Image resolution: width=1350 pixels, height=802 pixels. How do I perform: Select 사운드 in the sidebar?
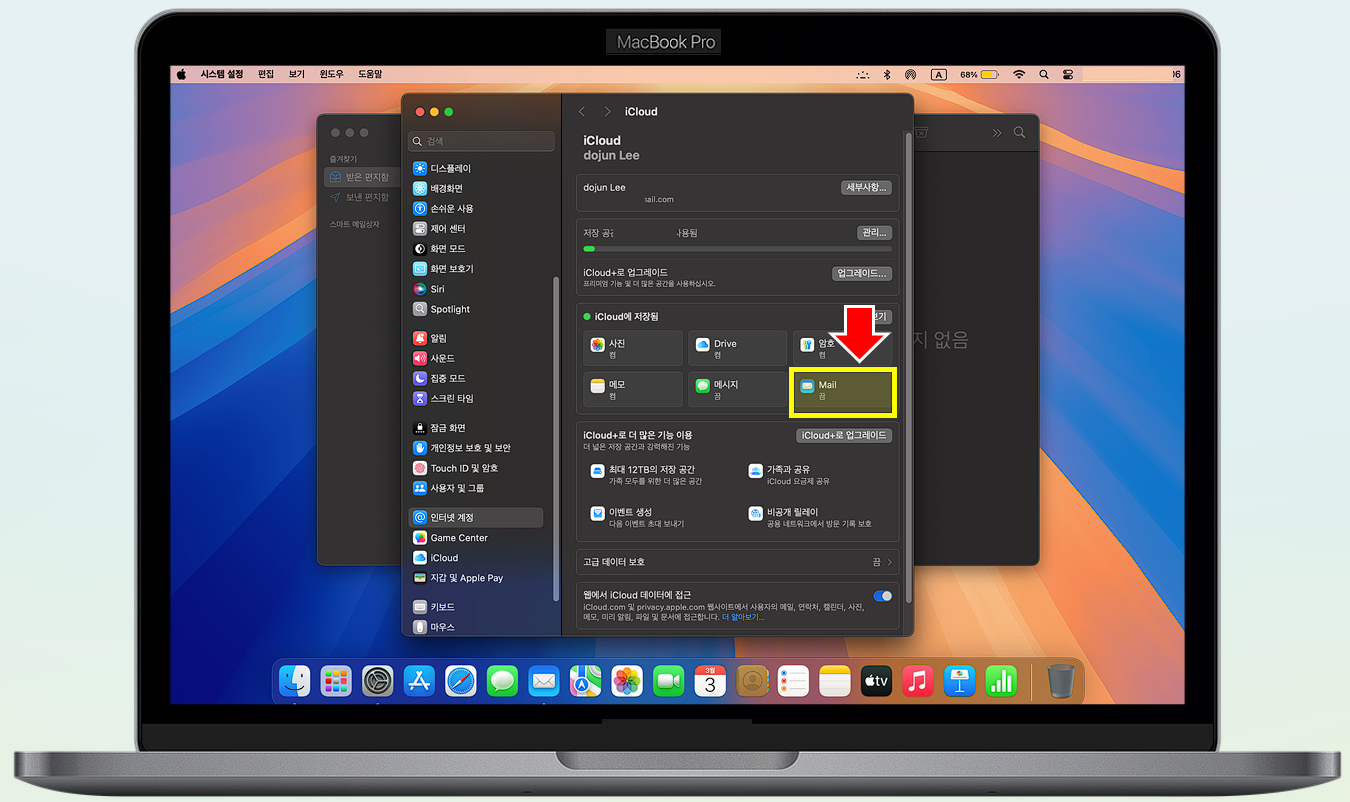[x=434, y=358]
